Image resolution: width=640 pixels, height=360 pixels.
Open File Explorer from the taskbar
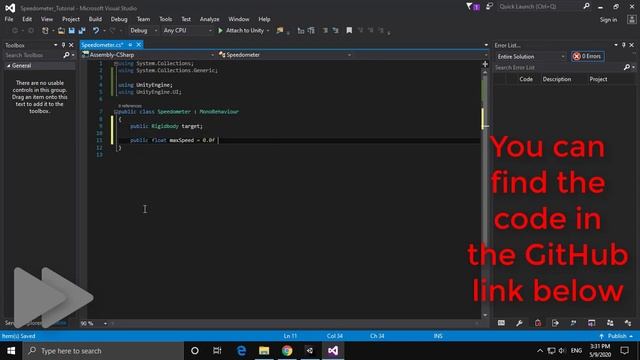(264, 351)
